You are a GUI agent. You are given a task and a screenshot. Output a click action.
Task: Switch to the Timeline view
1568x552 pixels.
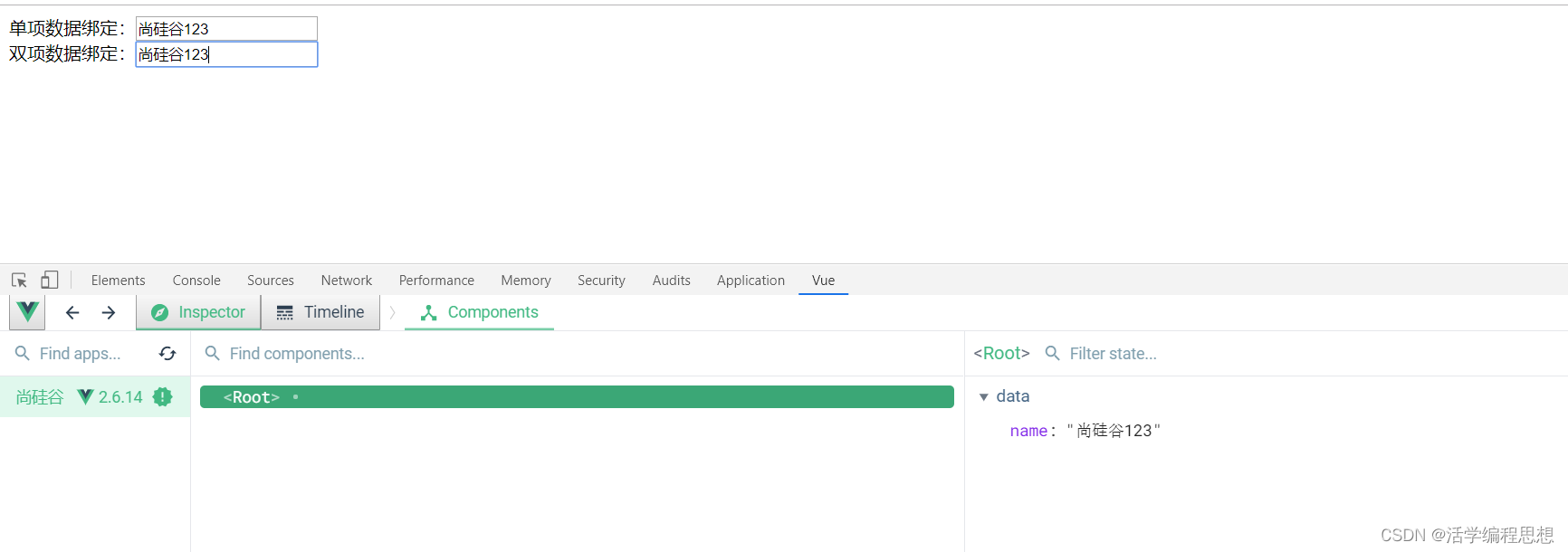click(x=320, y=312)
